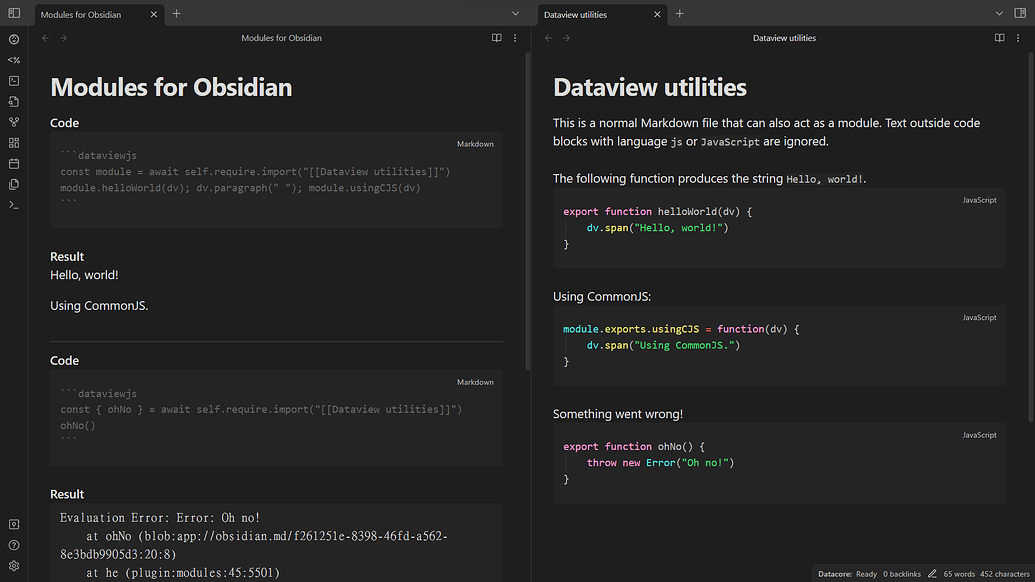Click the clock history ribbon icon
Screen dimensions: 1035x582
pos(13,40)
